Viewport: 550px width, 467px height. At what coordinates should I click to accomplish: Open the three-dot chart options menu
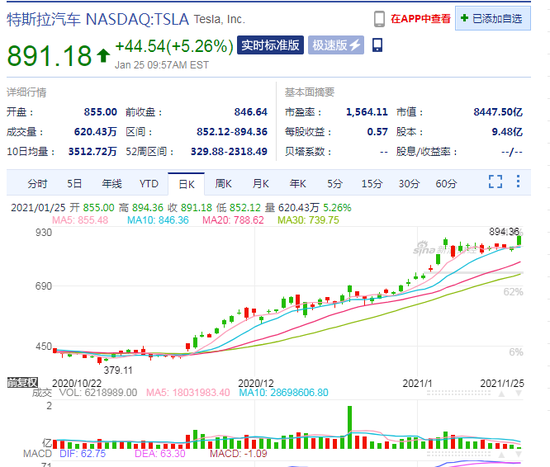click(518, 181)
